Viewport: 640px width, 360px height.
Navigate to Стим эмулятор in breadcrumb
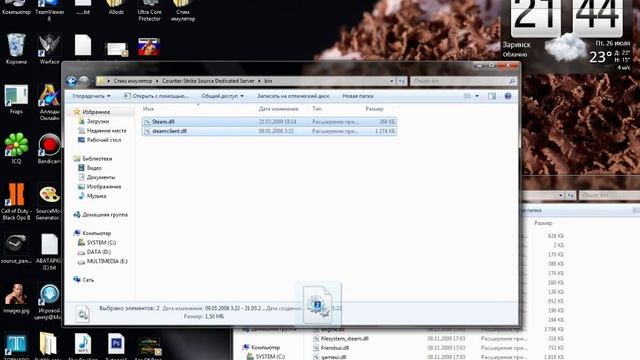(x=133, y=81)
